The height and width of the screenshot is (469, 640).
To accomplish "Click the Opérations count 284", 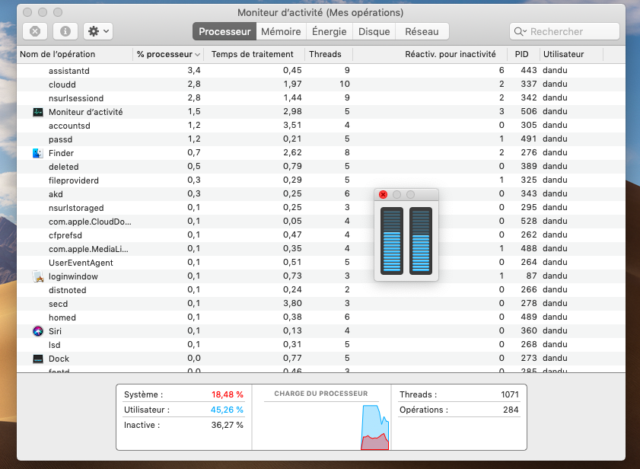I will tap(511, 410).
